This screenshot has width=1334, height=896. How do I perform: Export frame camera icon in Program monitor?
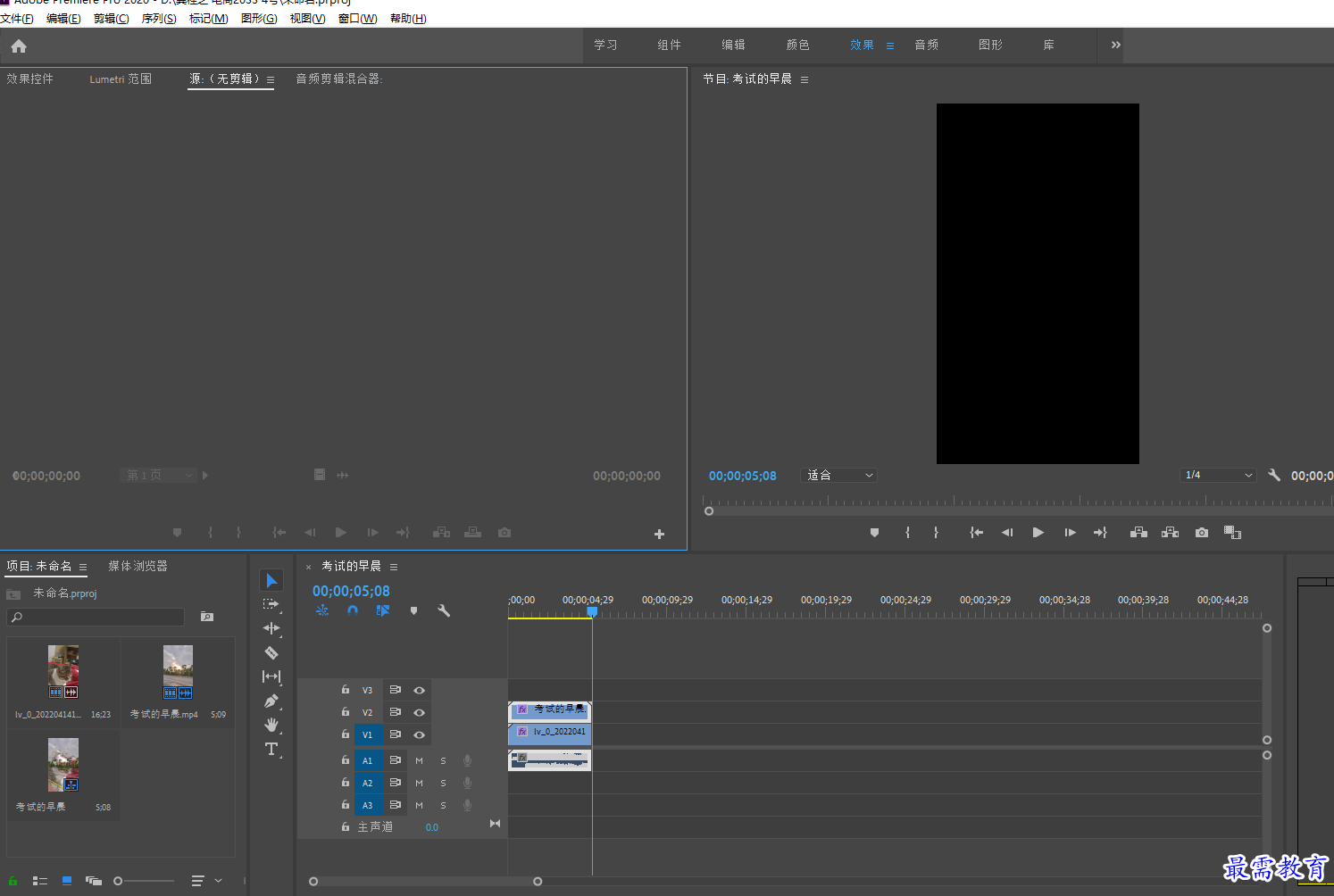coord(1202,533)
